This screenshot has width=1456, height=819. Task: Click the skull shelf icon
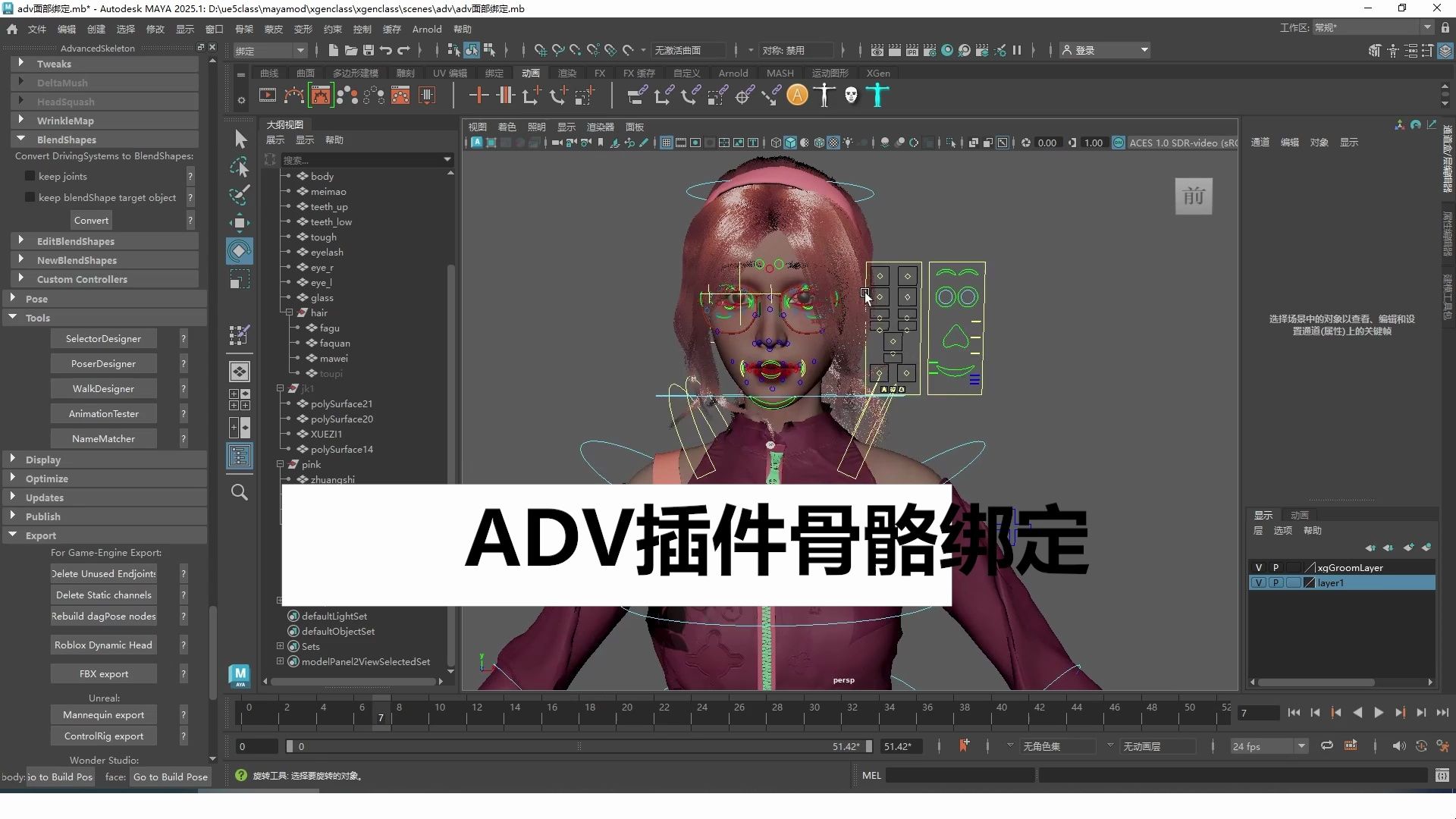[x=851, y=96]
